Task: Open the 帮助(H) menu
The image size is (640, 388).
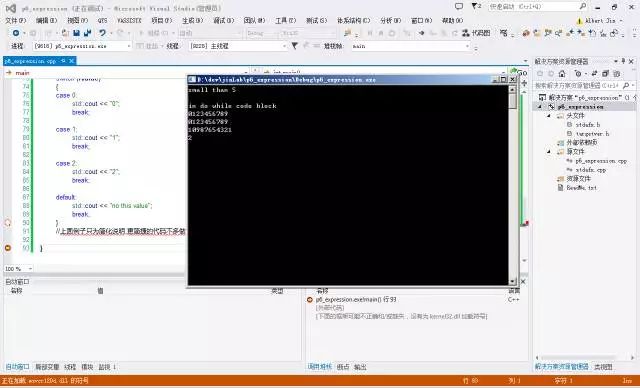Action: click(452, 20)
